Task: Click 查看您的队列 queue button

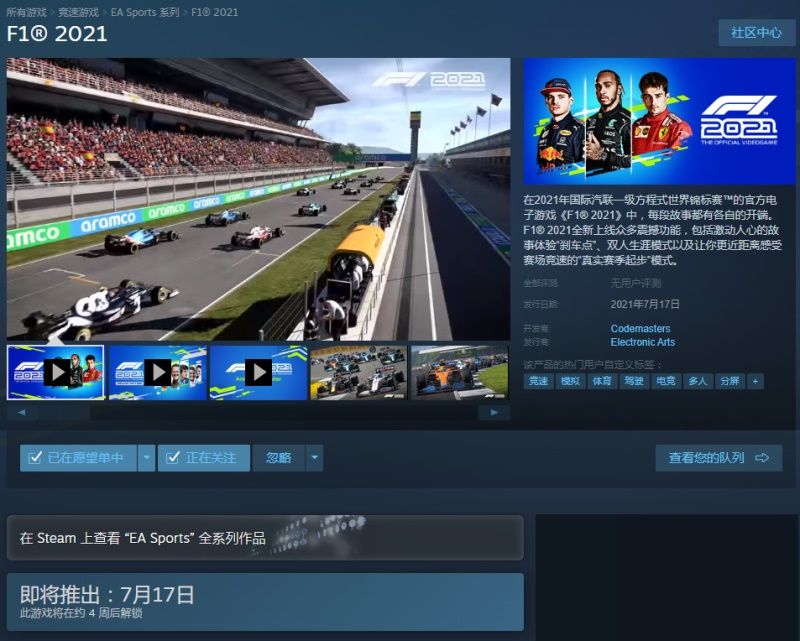Action: click(x=718, y=458)
